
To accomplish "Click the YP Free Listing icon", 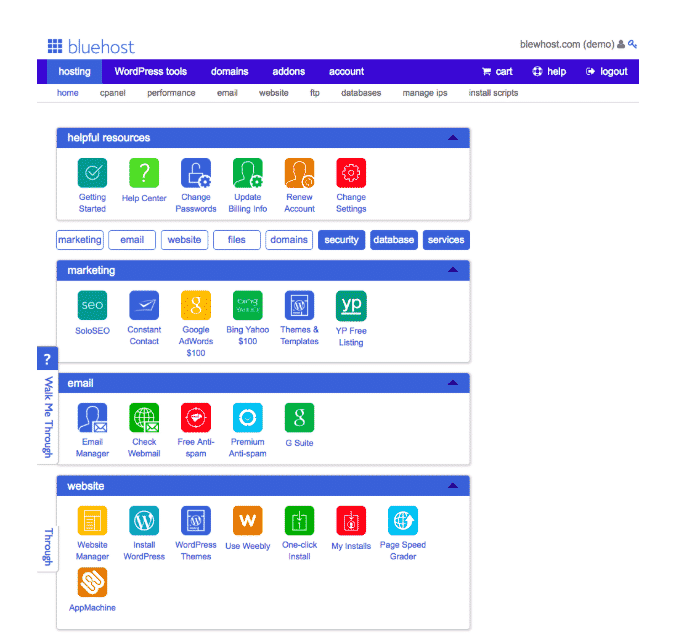I will pos(351,305).
